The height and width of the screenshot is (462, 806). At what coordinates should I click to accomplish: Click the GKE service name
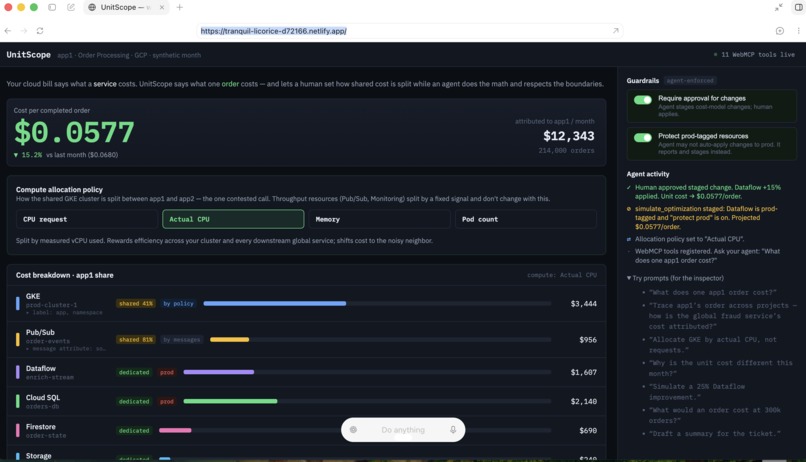[33, 296]
